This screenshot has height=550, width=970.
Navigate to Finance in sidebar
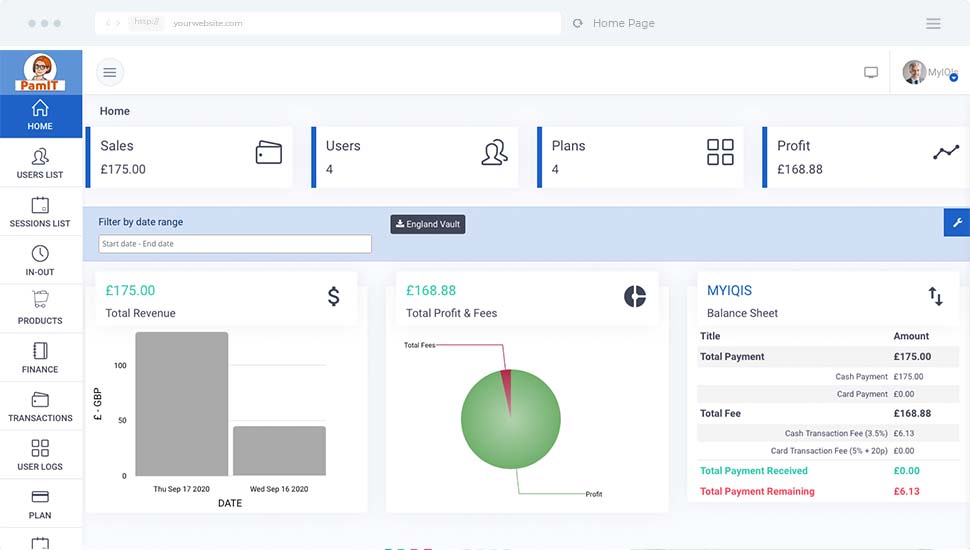(40, 358)
